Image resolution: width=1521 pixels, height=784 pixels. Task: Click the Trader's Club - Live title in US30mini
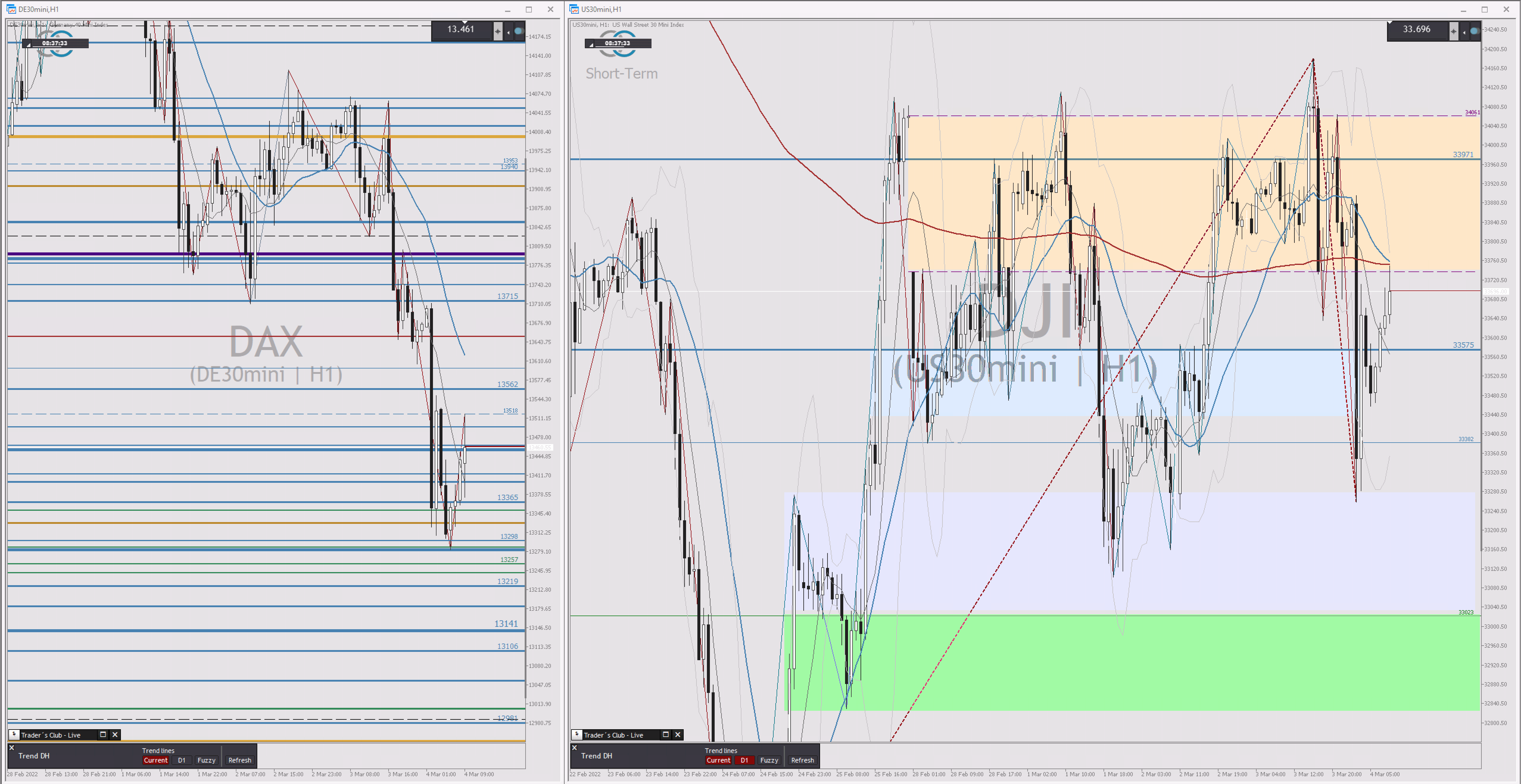[613, 735]
